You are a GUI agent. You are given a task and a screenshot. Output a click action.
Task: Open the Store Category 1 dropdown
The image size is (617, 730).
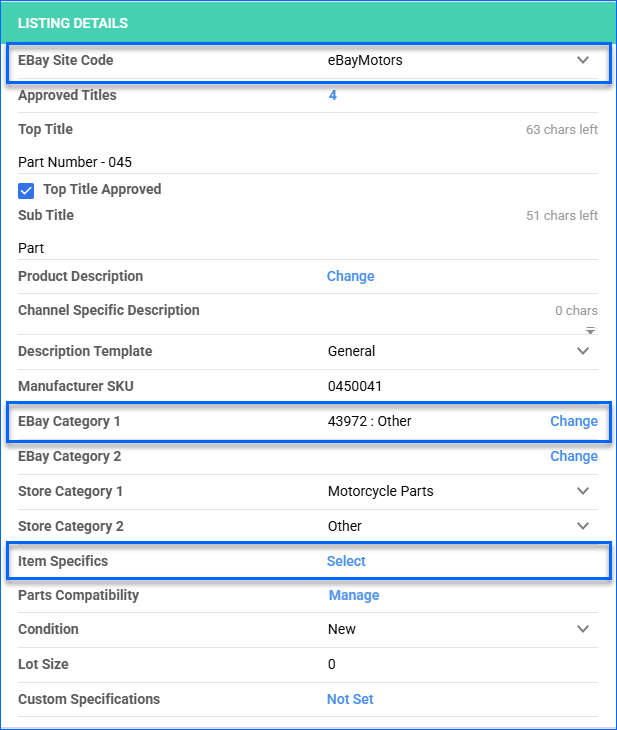(x=583, y=491)
